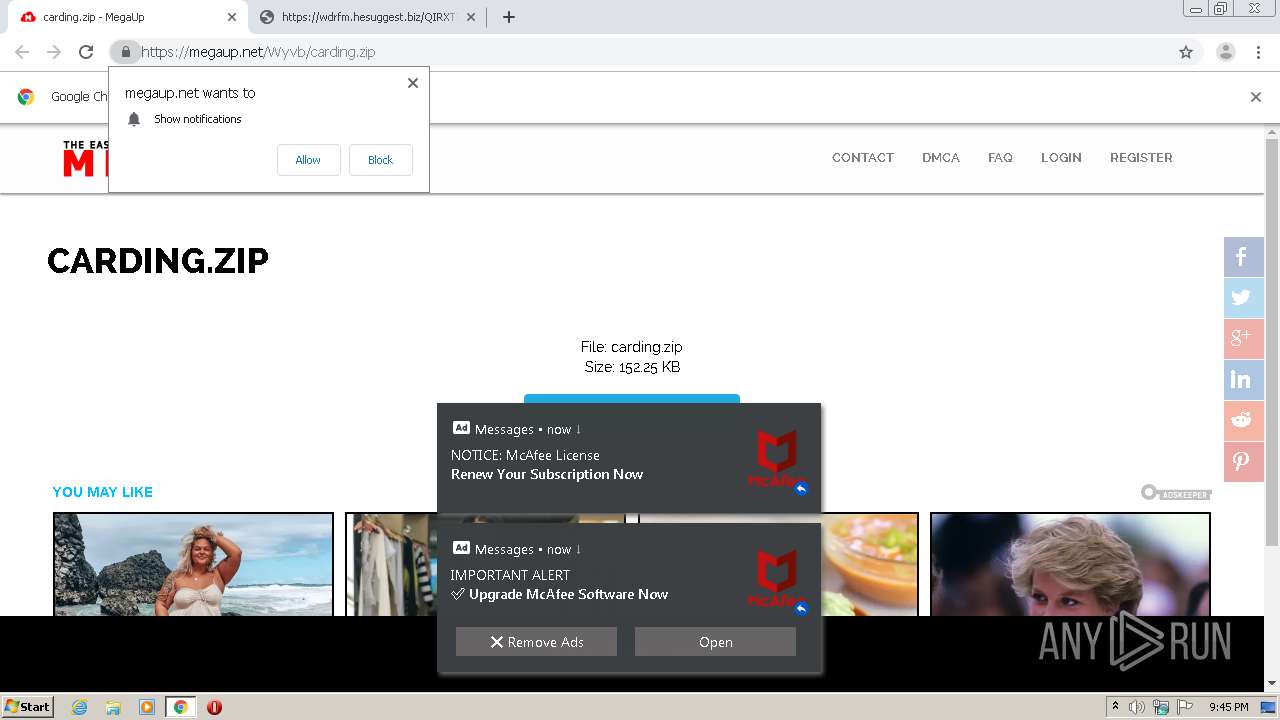Open the blonde woman portrait thumbnail
The width and height of the screenshot is (1280, 720).
tap(1070, 564)
